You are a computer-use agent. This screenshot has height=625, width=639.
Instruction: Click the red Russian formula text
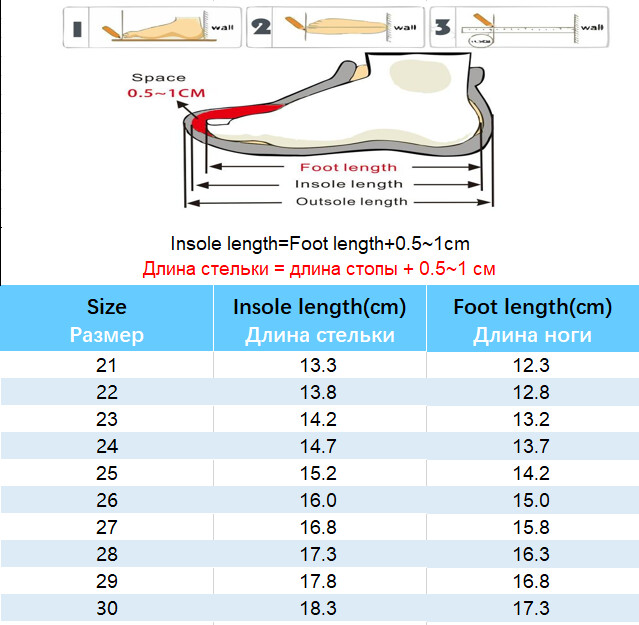[319, 268]
